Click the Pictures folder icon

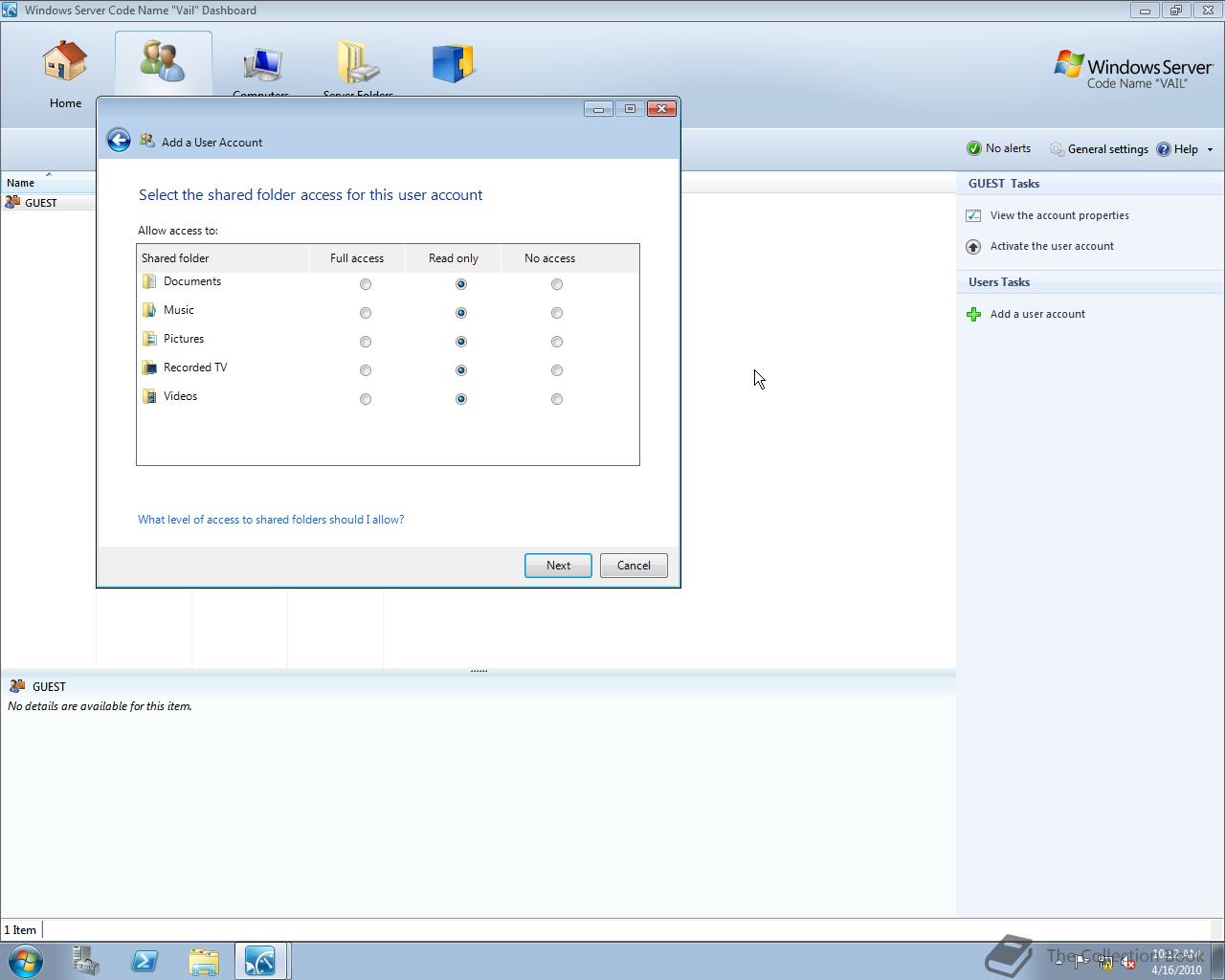click(x=149, y=339)
